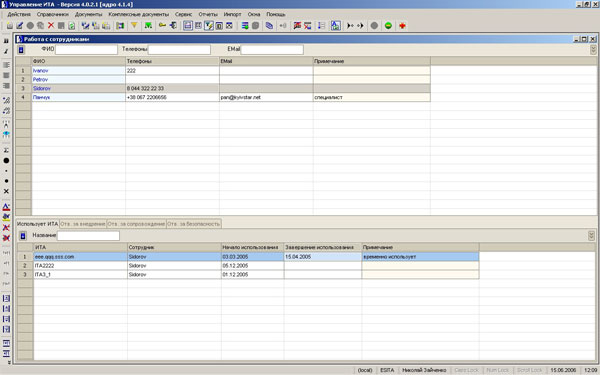This screenshot has height=375, width=600.
Task: Open the Комплексные документы menu
Action: click(139, 14)
